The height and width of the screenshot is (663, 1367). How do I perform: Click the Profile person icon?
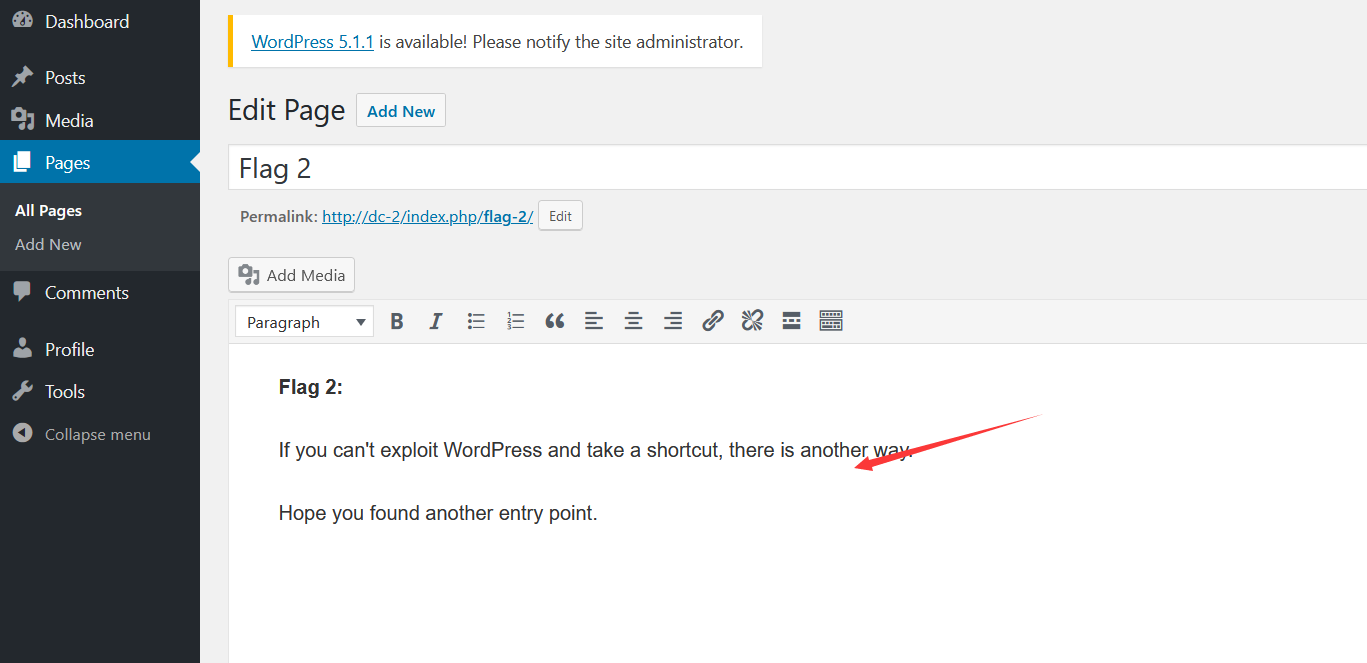point(22,349)
